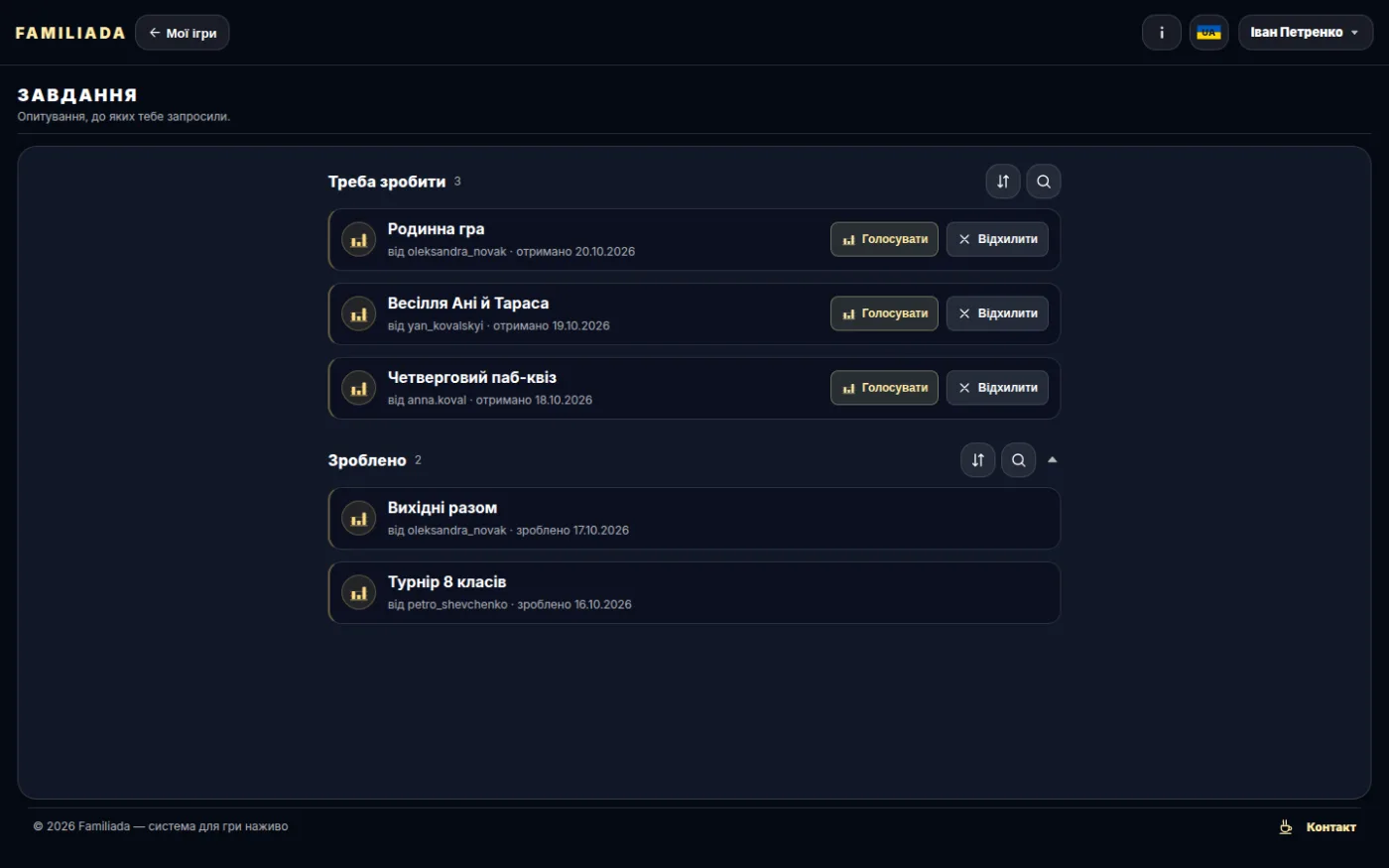Click the Зроблено section heading
1389x868 pixels.
[x=367, y=460]
